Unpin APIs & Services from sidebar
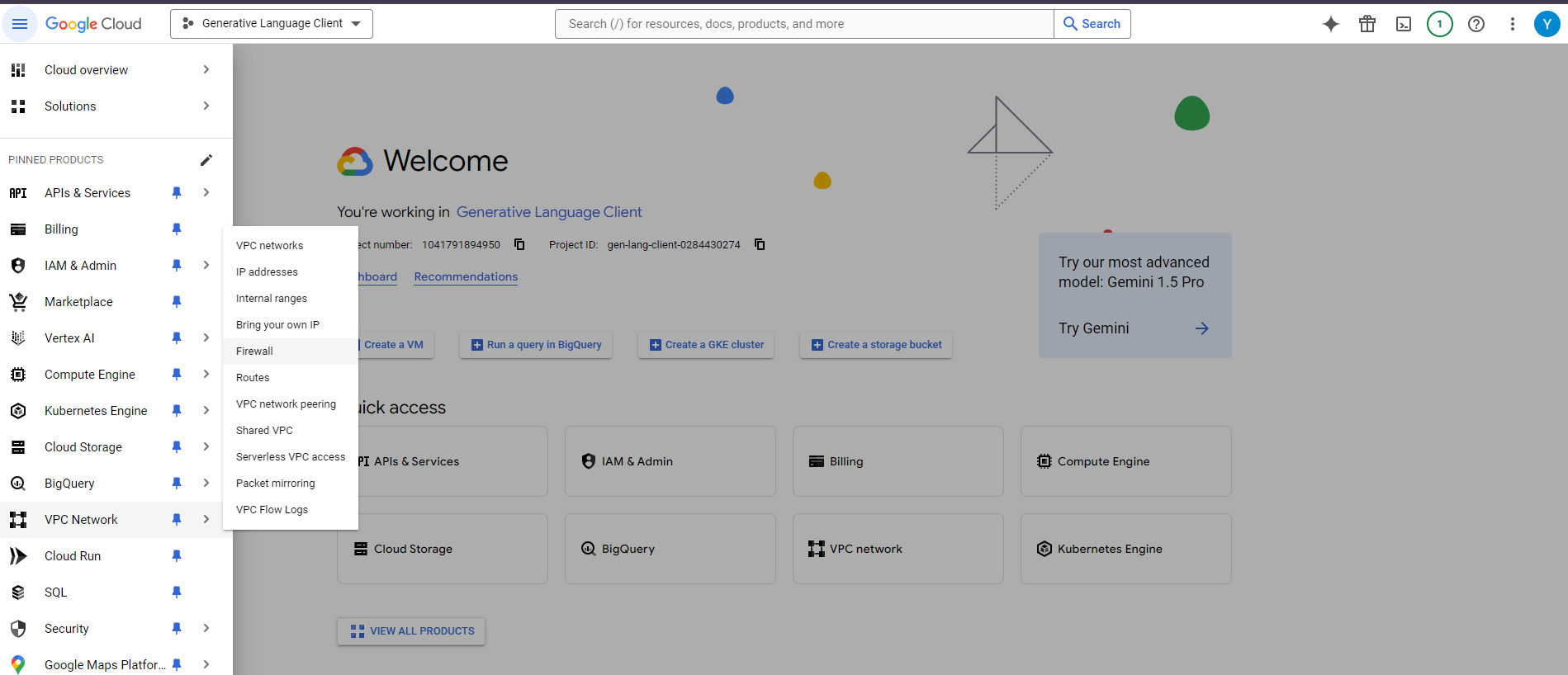The width and height of the screenshot is (1568, 675). 177,193
